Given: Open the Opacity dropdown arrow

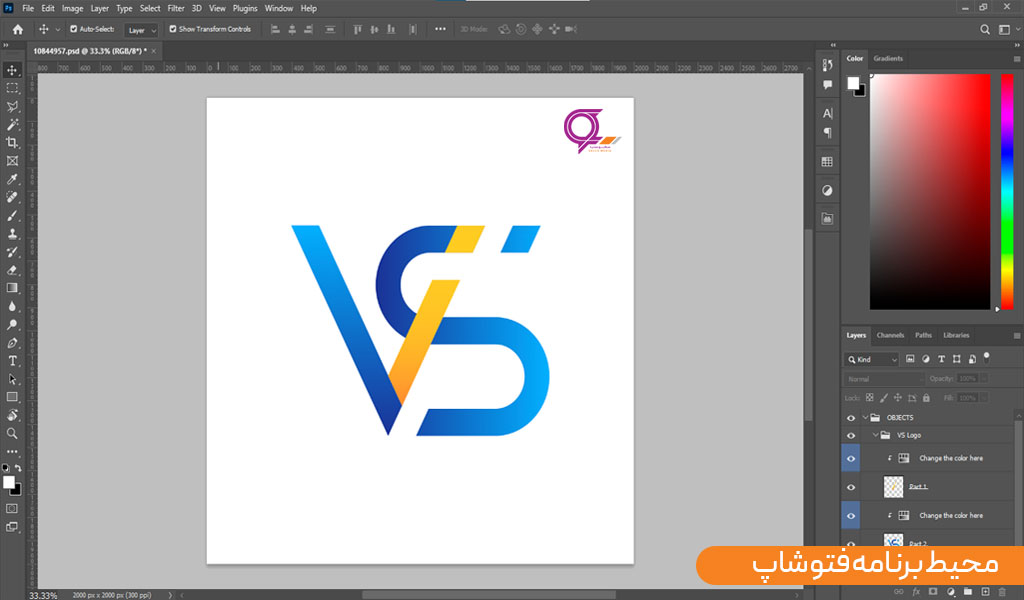Looking at the screenshot, I should point(984,379).
